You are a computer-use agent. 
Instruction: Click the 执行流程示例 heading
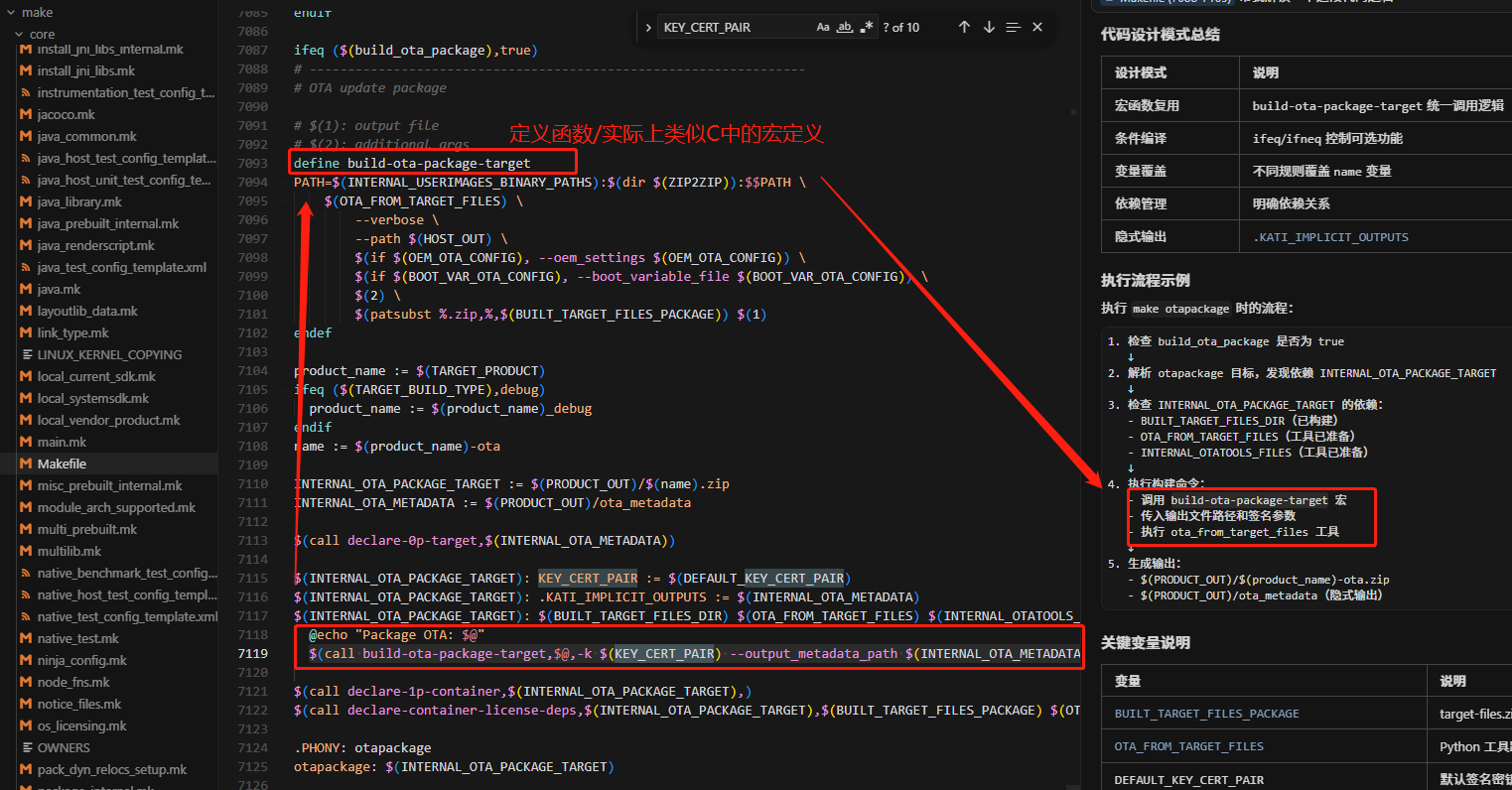(x=1146, y=280)
